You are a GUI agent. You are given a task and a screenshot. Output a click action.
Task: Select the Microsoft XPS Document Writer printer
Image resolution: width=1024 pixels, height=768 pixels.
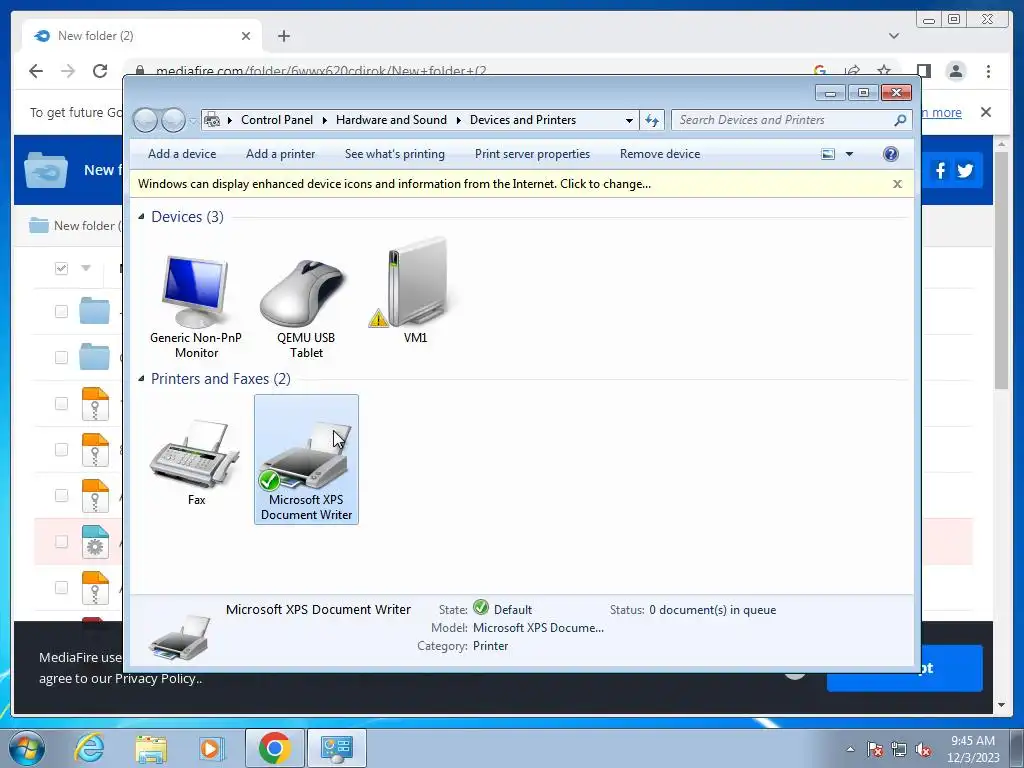306,459
